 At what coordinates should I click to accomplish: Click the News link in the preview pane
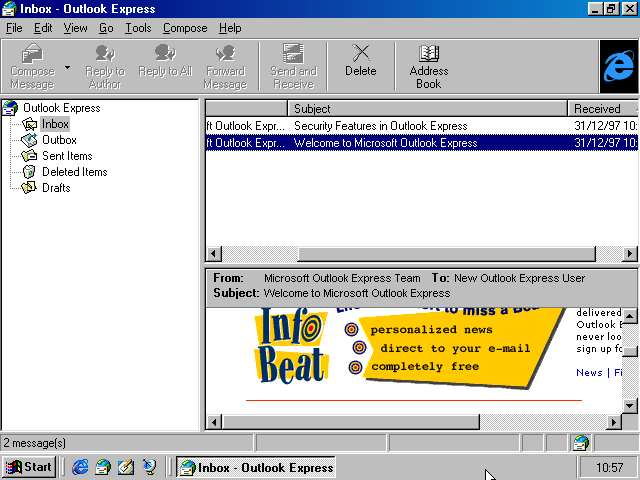click(x=589, y=373)
